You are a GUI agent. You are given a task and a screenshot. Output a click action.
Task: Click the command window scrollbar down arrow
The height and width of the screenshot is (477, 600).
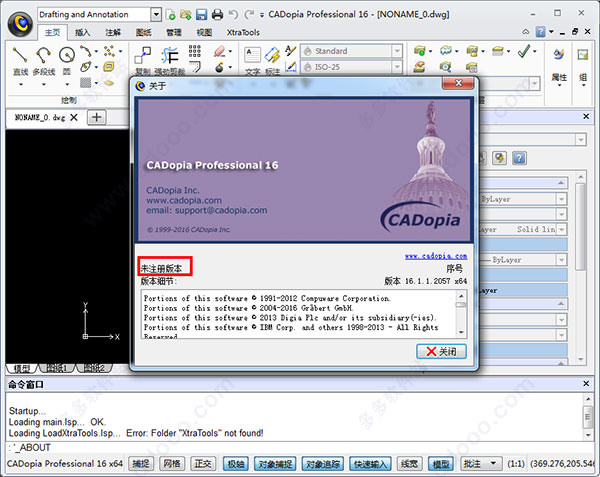pos(588,435)
